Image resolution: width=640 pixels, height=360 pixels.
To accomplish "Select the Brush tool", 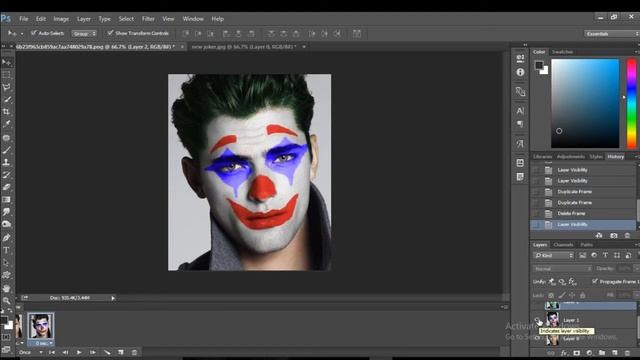I will [x=6, y=150].
